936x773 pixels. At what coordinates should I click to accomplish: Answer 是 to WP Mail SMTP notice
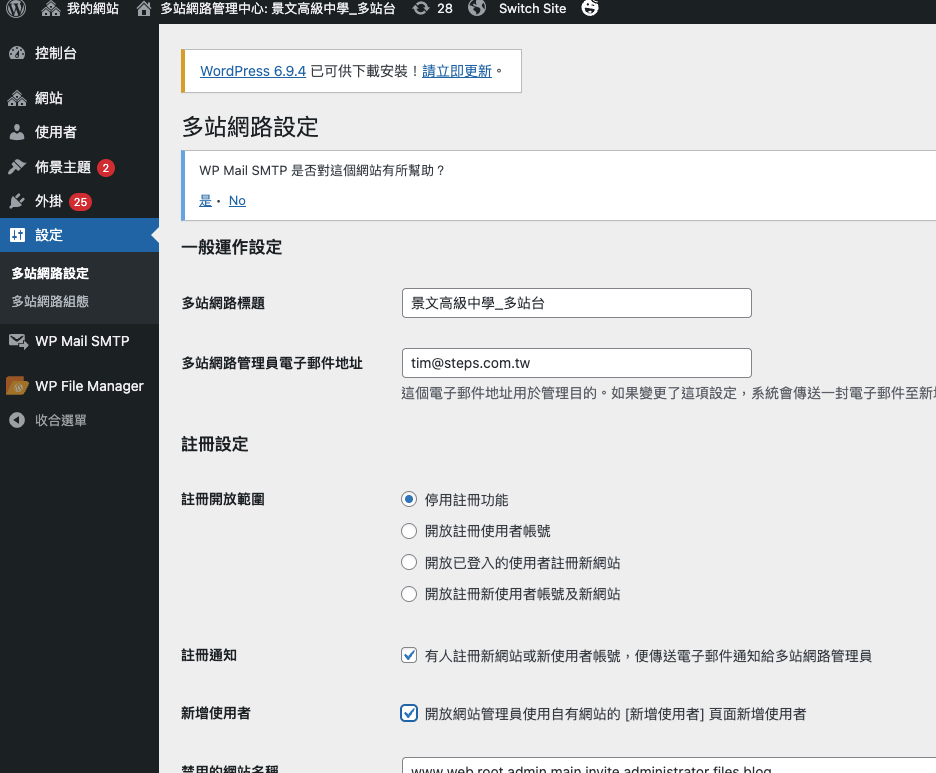pos(205,201)
